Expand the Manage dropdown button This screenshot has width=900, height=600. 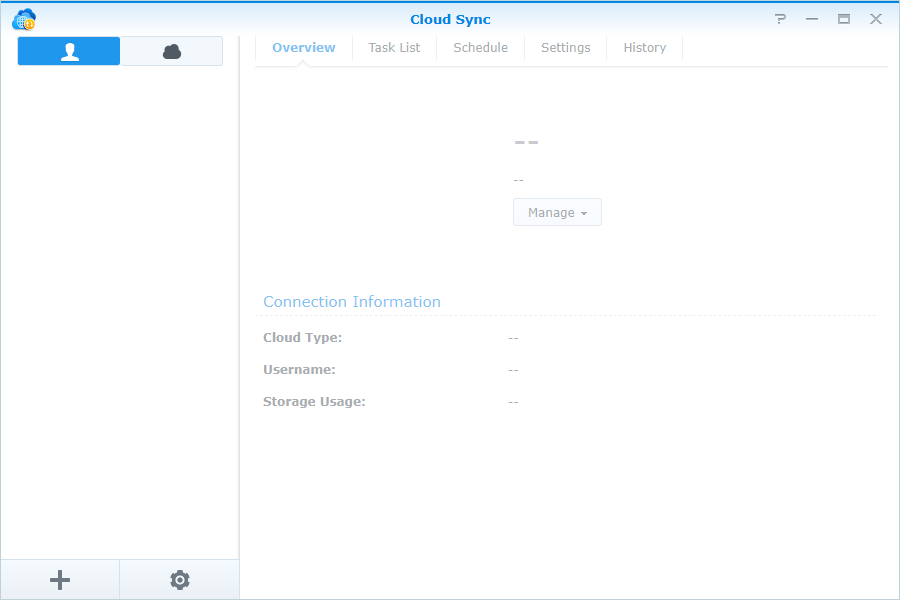pos(557,212)
